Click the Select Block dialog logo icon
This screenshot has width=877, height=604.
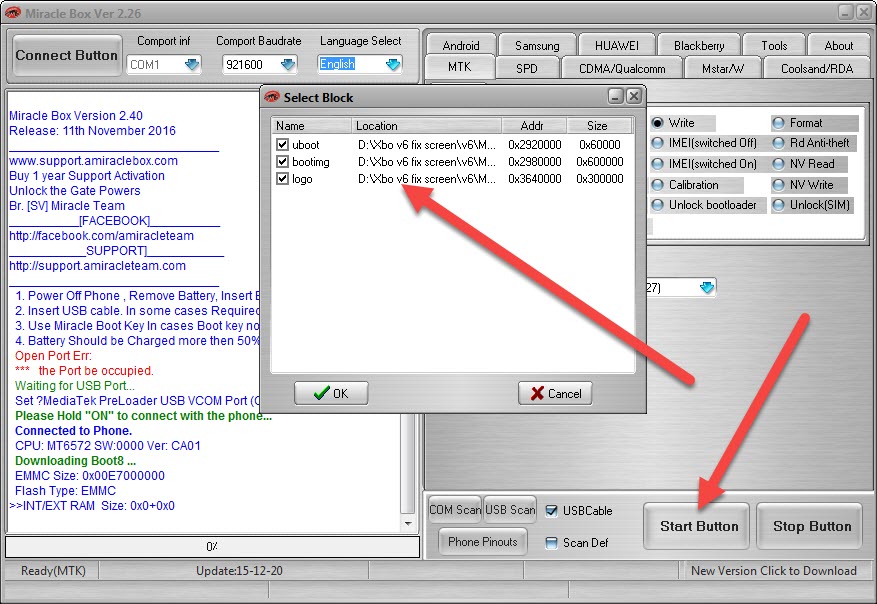point(272,97)
